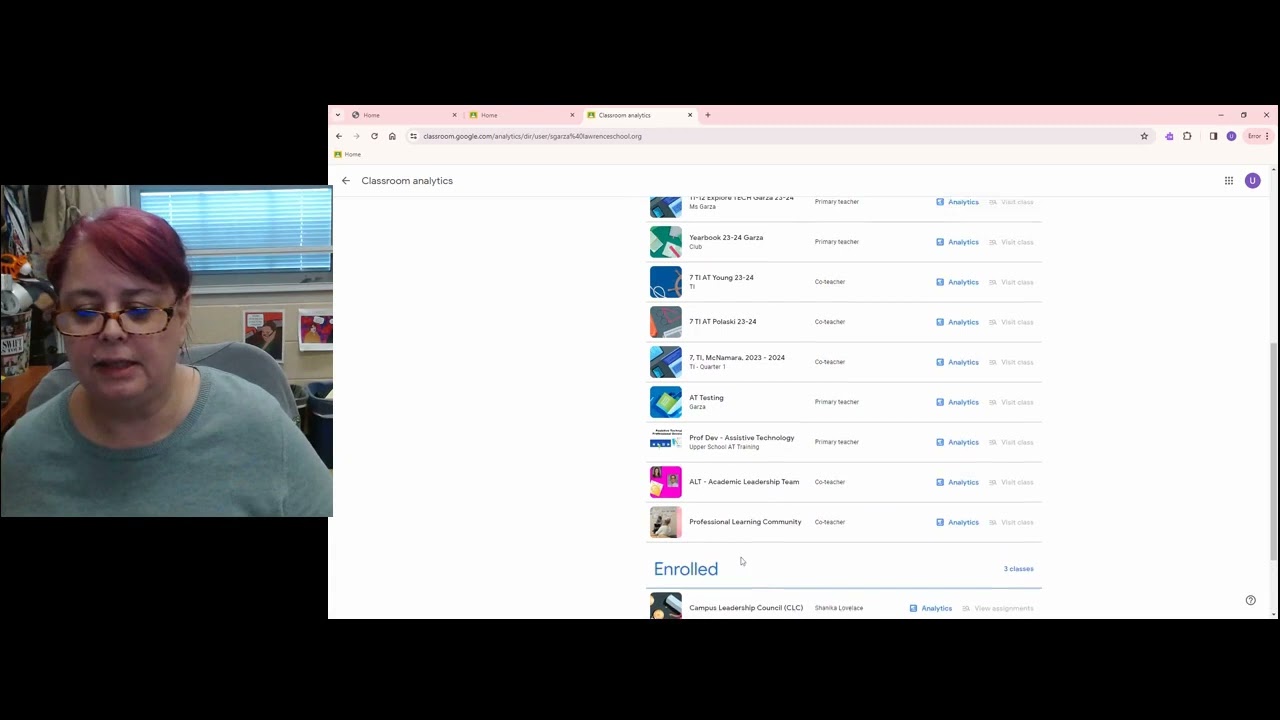The width and height of the screenshot is (1280, 720).
Task: Select the Classroom analytics tab
Action: (639, 115)
